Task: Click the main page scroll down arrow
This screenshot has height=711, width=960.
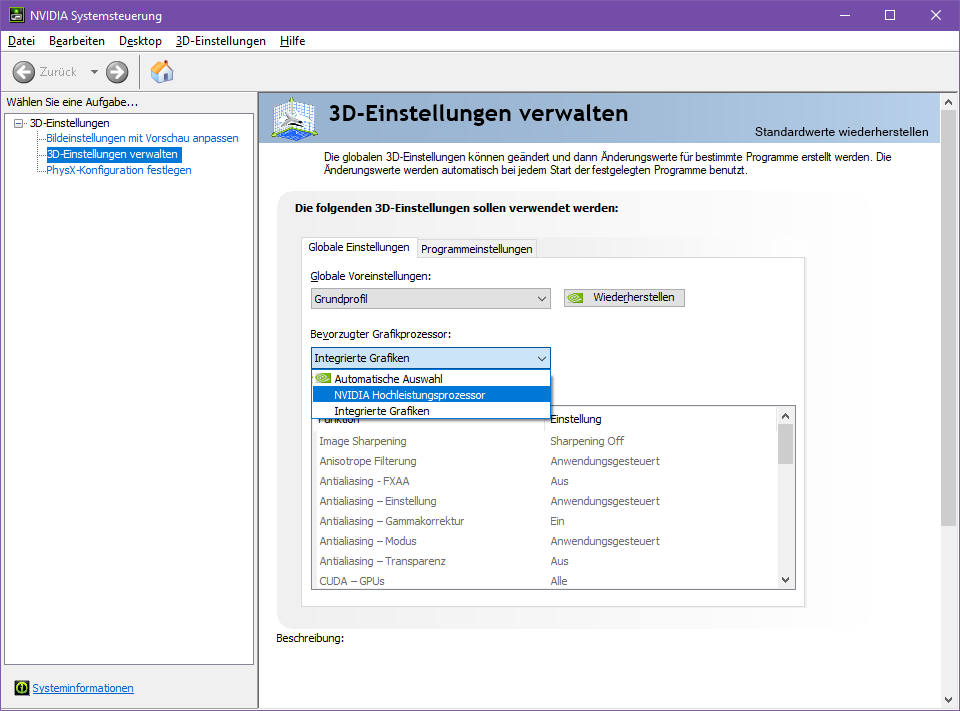Action: point(948,699)
